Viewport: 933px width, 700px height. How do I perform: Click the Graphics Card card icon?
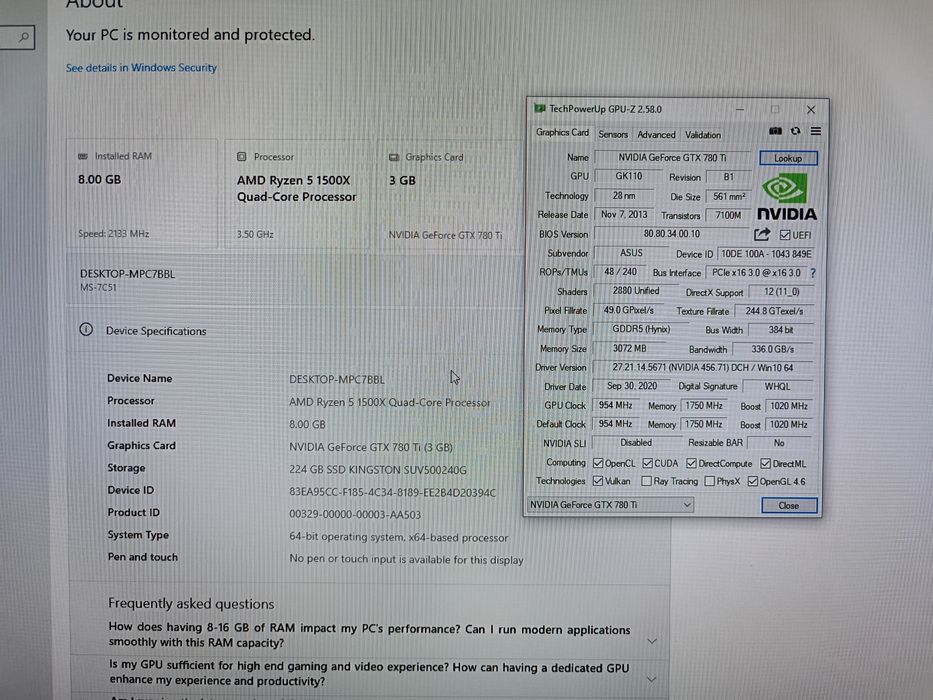pos(394,157)
